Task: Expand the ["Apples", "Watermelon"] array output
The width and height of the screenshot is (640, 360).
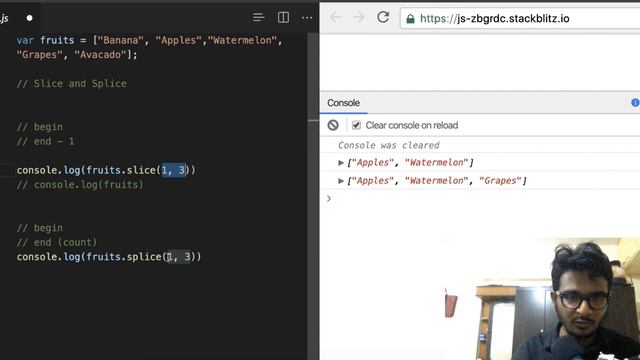Action: tap(341, 162)
